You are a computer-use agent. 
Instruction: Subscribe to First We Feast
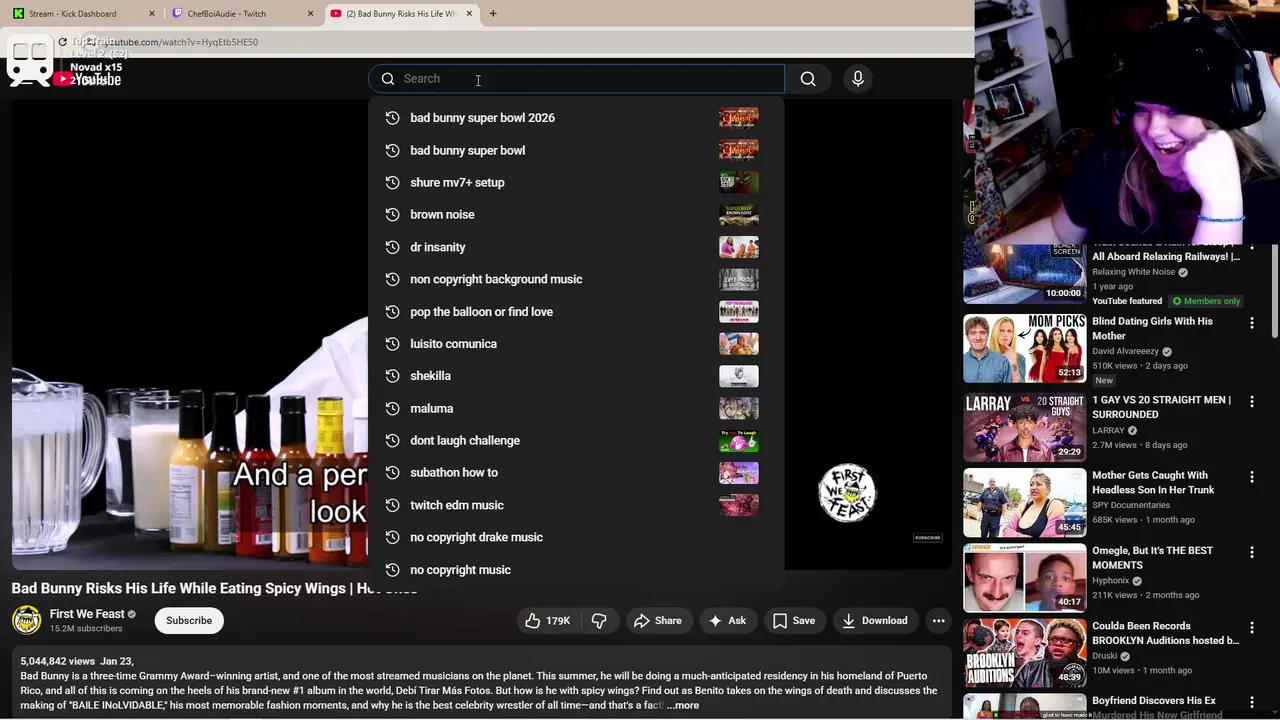(189, 621)
